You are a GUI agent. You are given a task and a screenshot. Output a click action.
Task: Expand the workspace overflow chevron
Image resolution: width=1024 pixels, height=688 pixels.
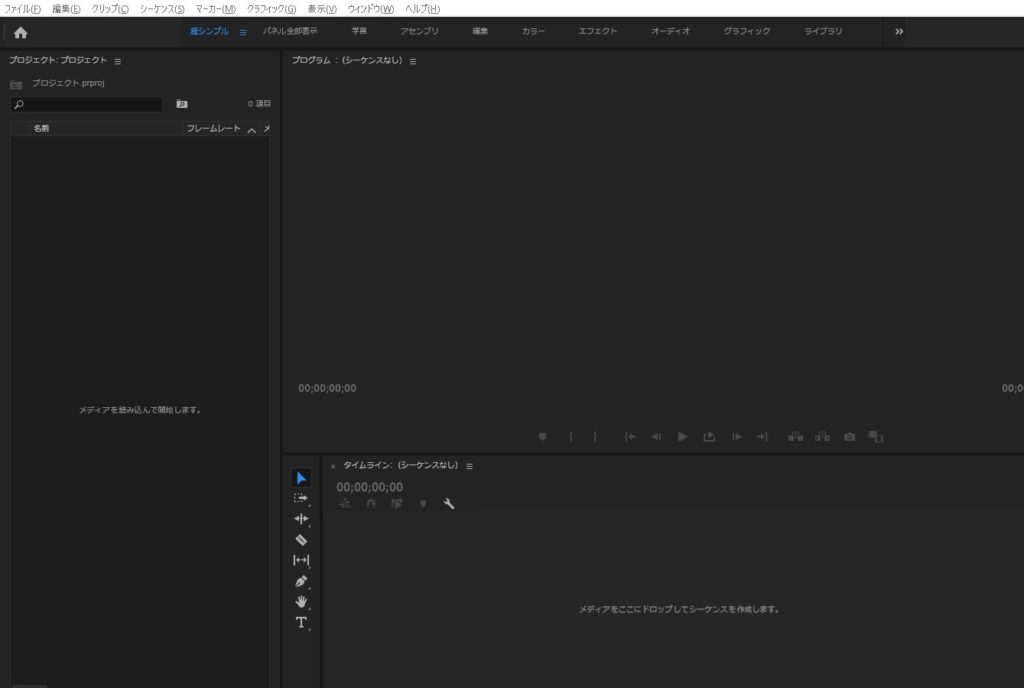pyautogui.click(x=899, y=32)
